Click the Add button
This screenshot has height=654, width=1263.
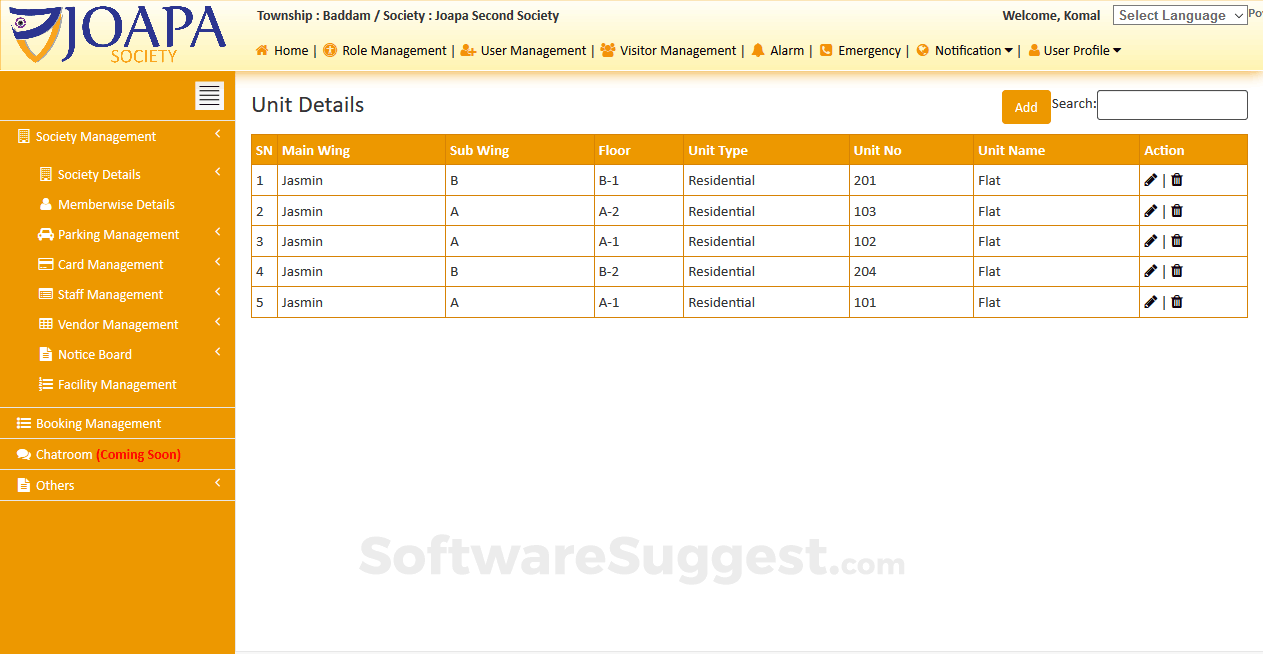(1026, 106)
